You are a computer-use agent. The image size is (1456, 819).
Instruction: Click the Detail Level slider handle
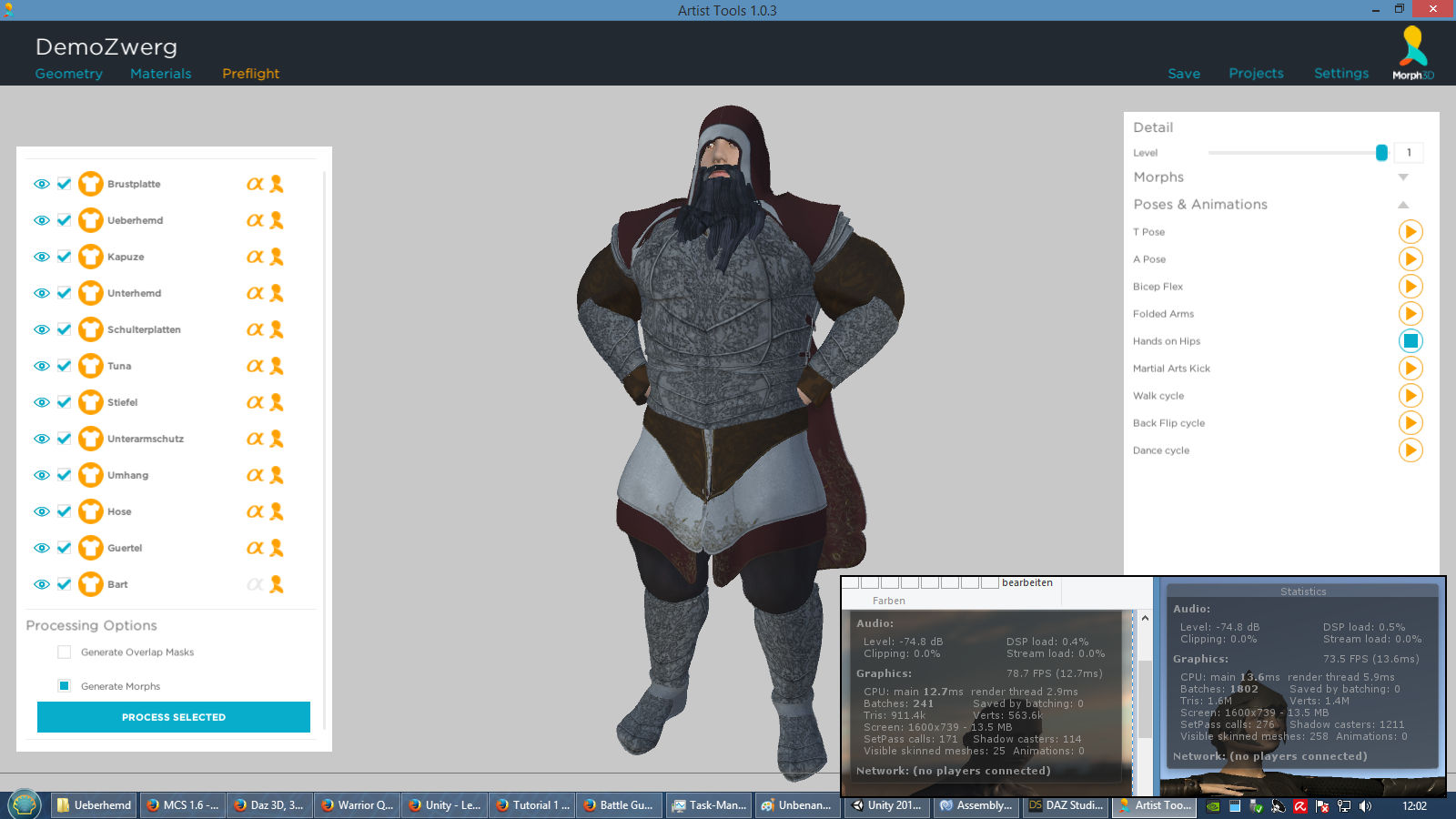click(1381, 153)
